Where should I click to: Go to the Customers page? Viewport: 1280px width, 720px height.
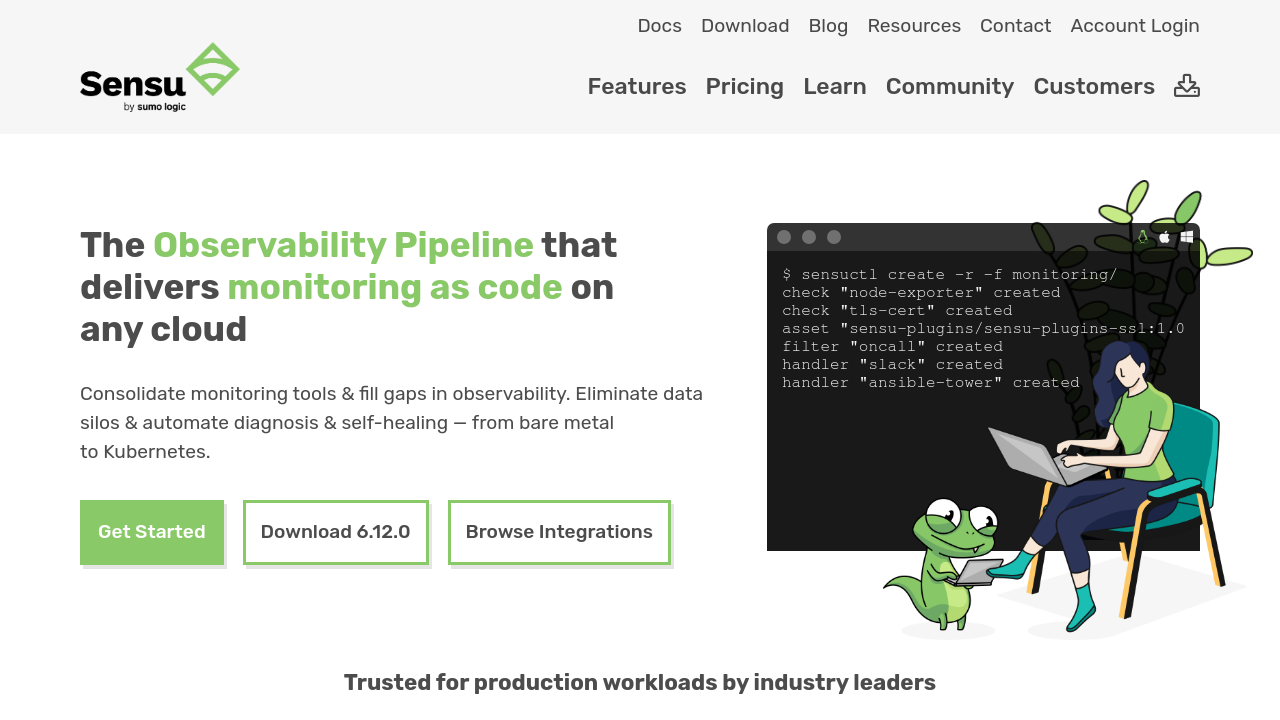(x=1093, y=87)
